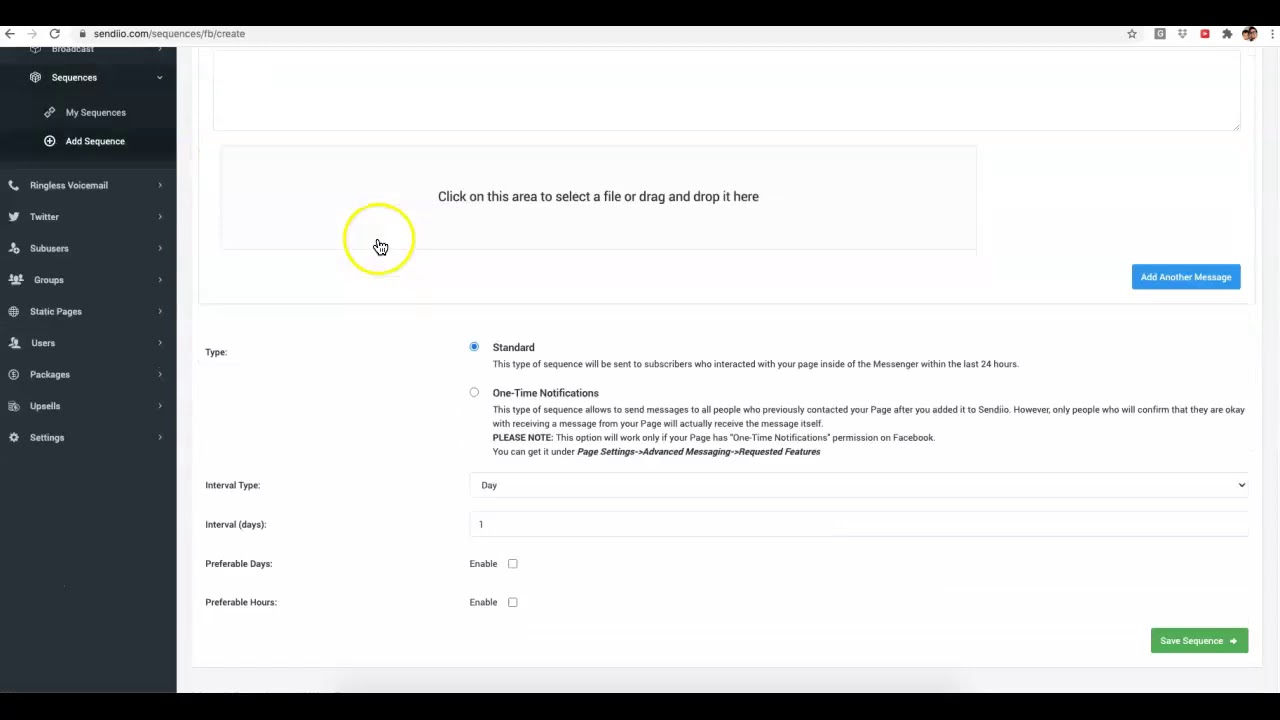The image size is (1280, 720).
Task: Open the browser profile avatar
Action: 1249,34
